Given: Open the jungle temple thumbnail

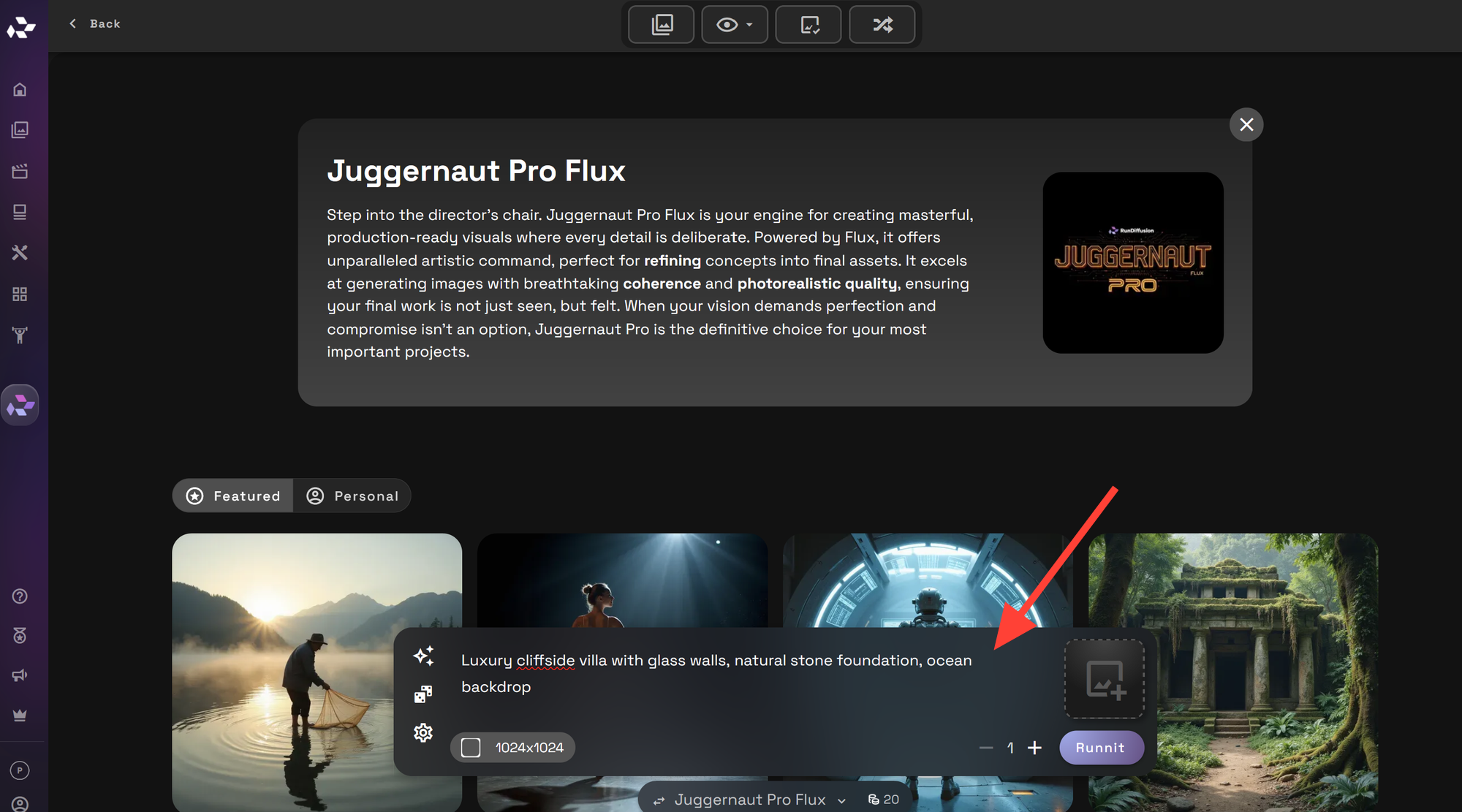Looking at the screenshot, I should click(x=1233, y=672).
